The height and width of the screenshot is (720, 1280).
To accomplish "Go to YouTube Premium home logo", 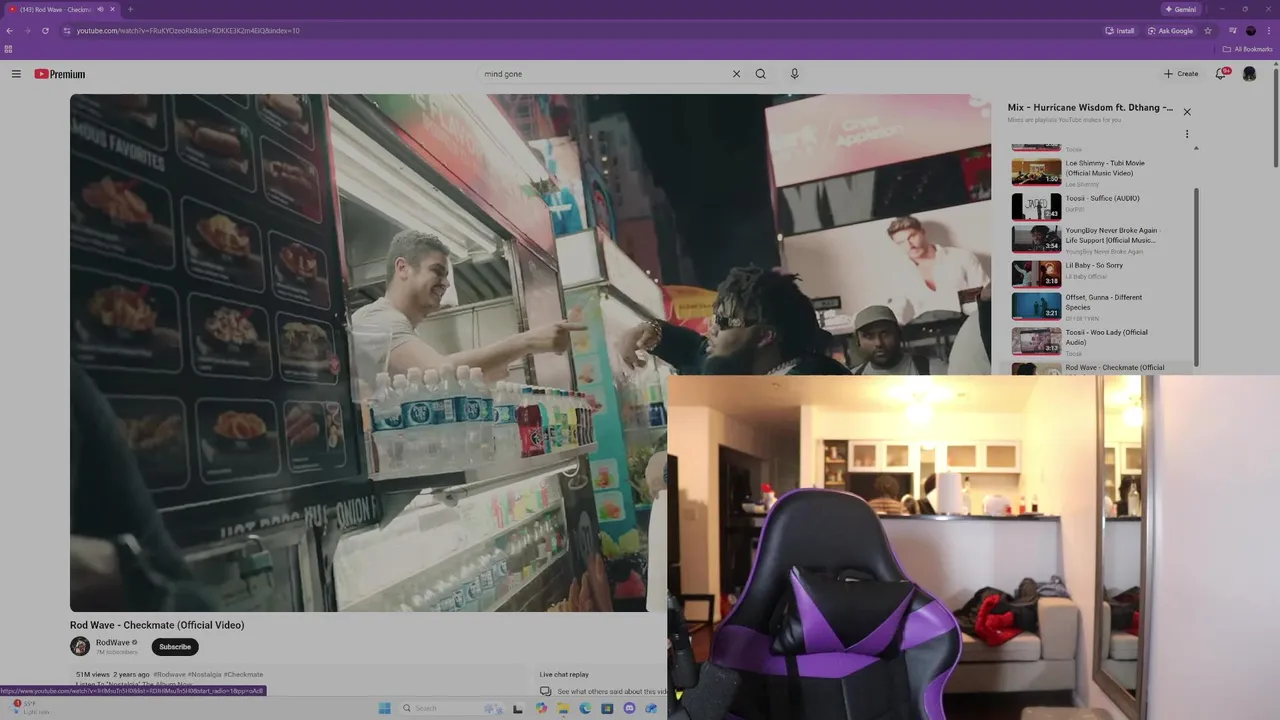I will click(x=60, y=74).
